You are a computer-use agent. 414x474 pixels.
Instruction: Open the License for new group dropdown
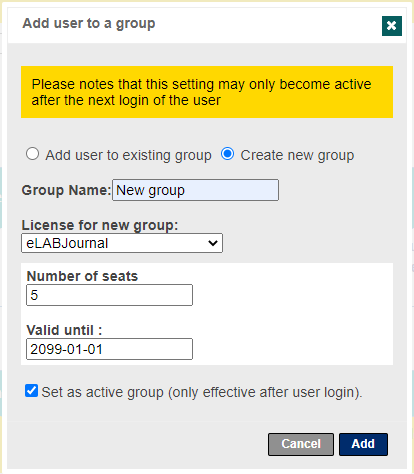(x=122, y=243)
